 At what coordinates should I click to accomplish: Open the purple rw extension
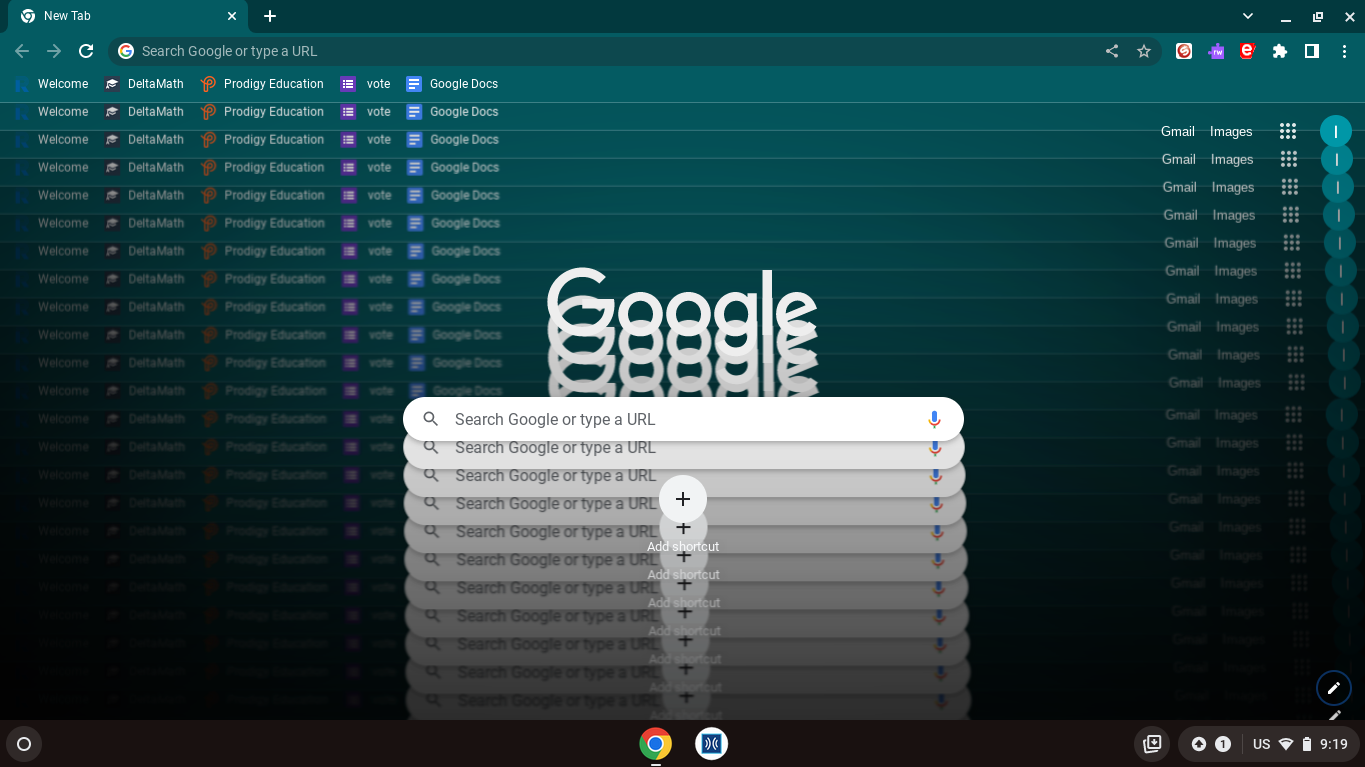pyautogui.click(x=1216, y=51)
